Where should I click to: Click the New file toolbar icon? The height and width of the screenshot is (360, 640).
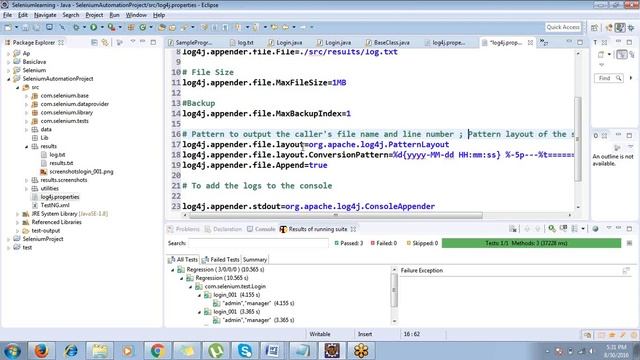point(8,27)
